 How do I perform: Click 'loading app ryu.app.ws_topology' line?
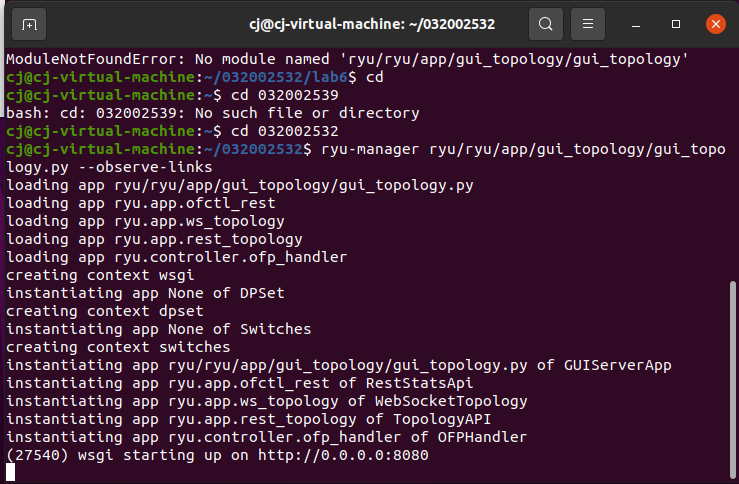[x=145, y=221]
